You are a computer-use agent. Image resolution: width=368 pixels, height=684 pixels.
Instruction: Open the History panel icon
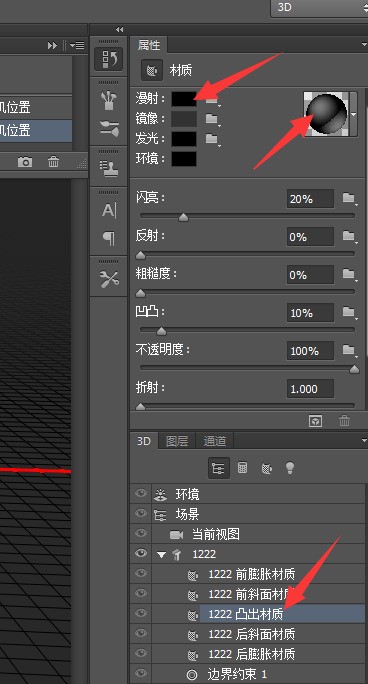109,59
